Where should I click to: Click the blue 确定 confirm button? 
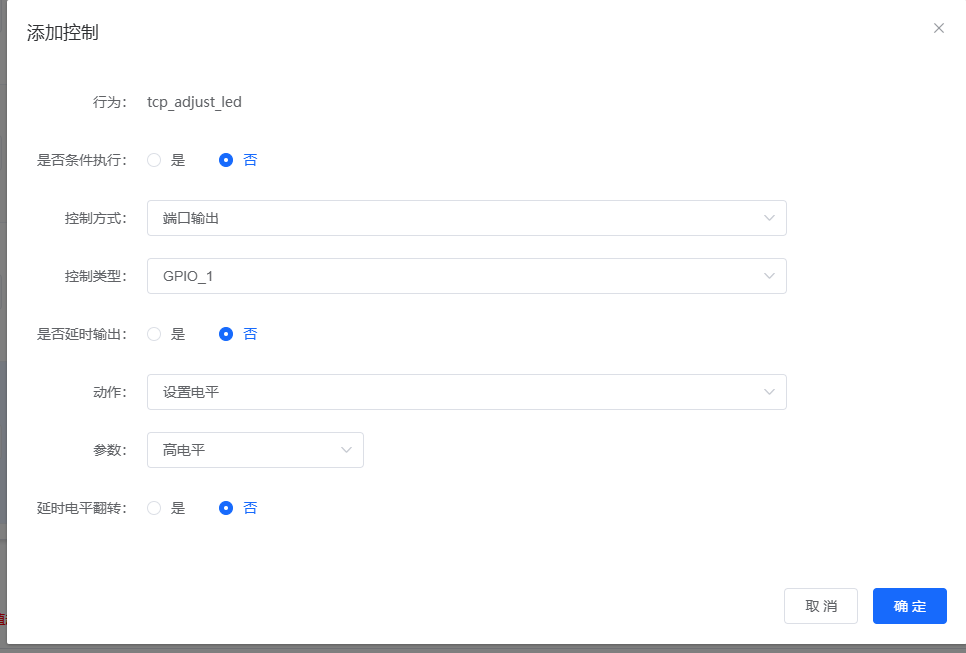[909, 606]
